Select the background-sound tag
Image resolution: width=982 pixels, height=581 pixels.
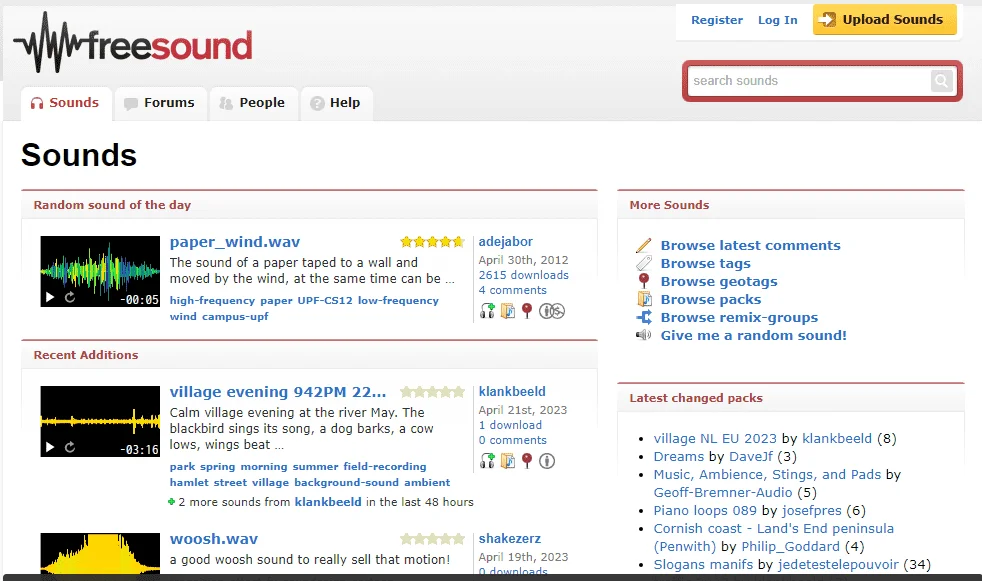tap(346, 483)
